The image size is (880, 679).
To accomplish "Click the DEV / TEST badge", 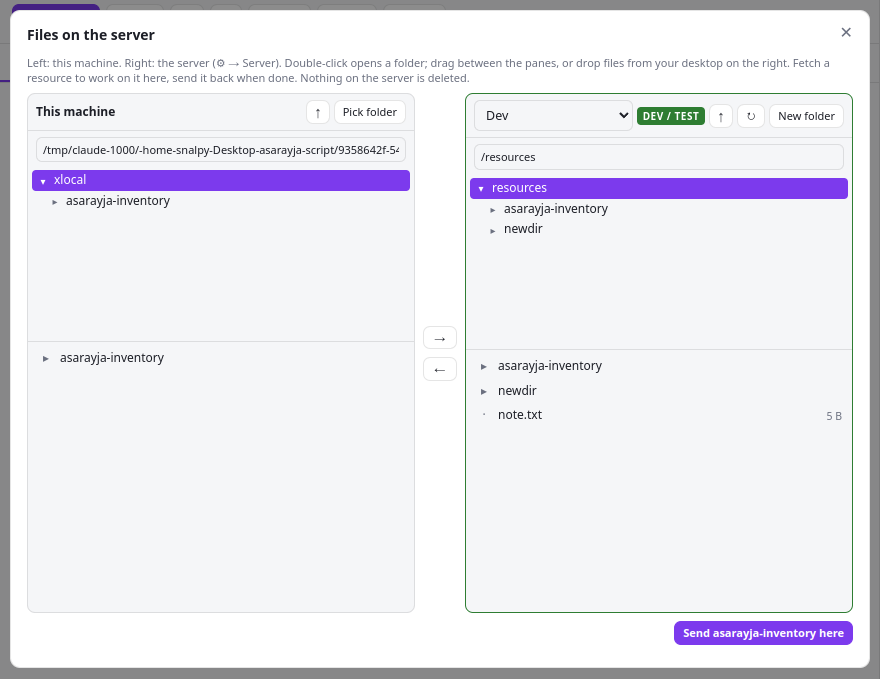I will pos(671,116).
